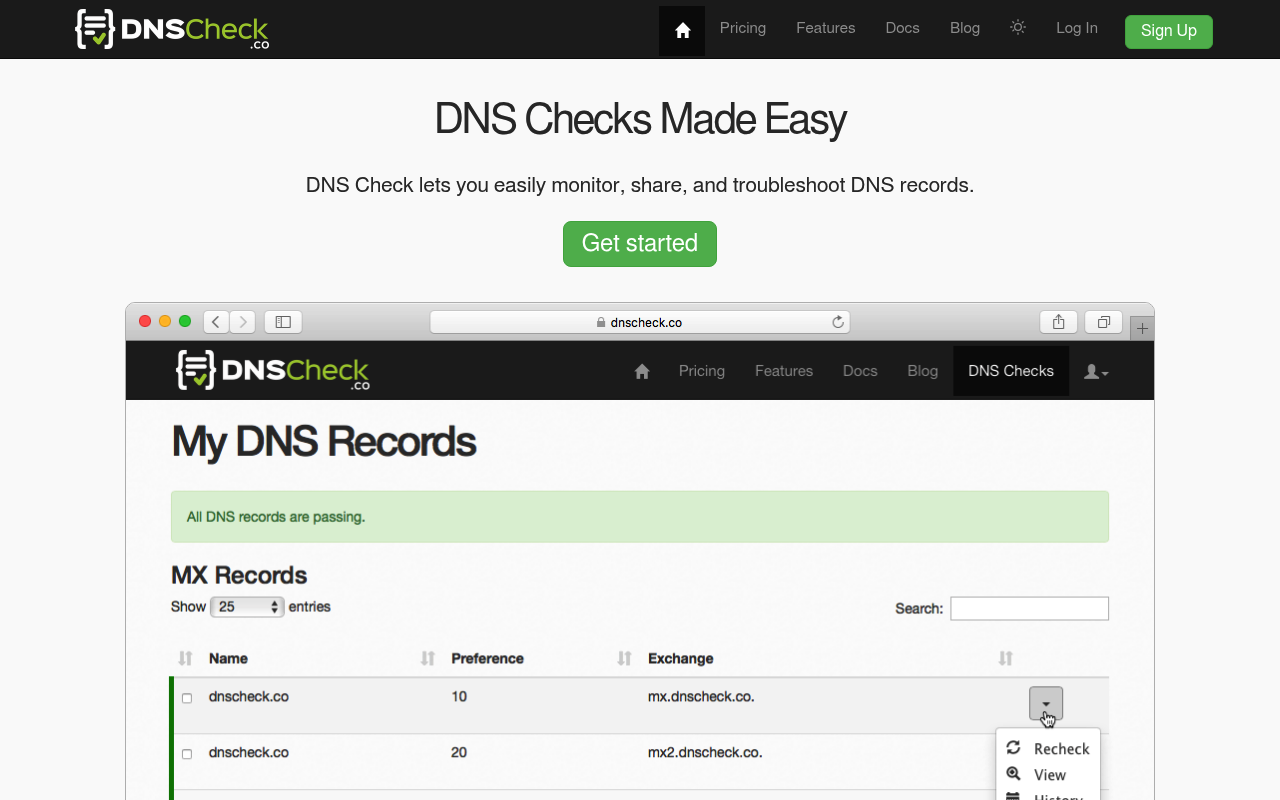
Task: Click the preference value 10
Action: click(x=459, y=696)
